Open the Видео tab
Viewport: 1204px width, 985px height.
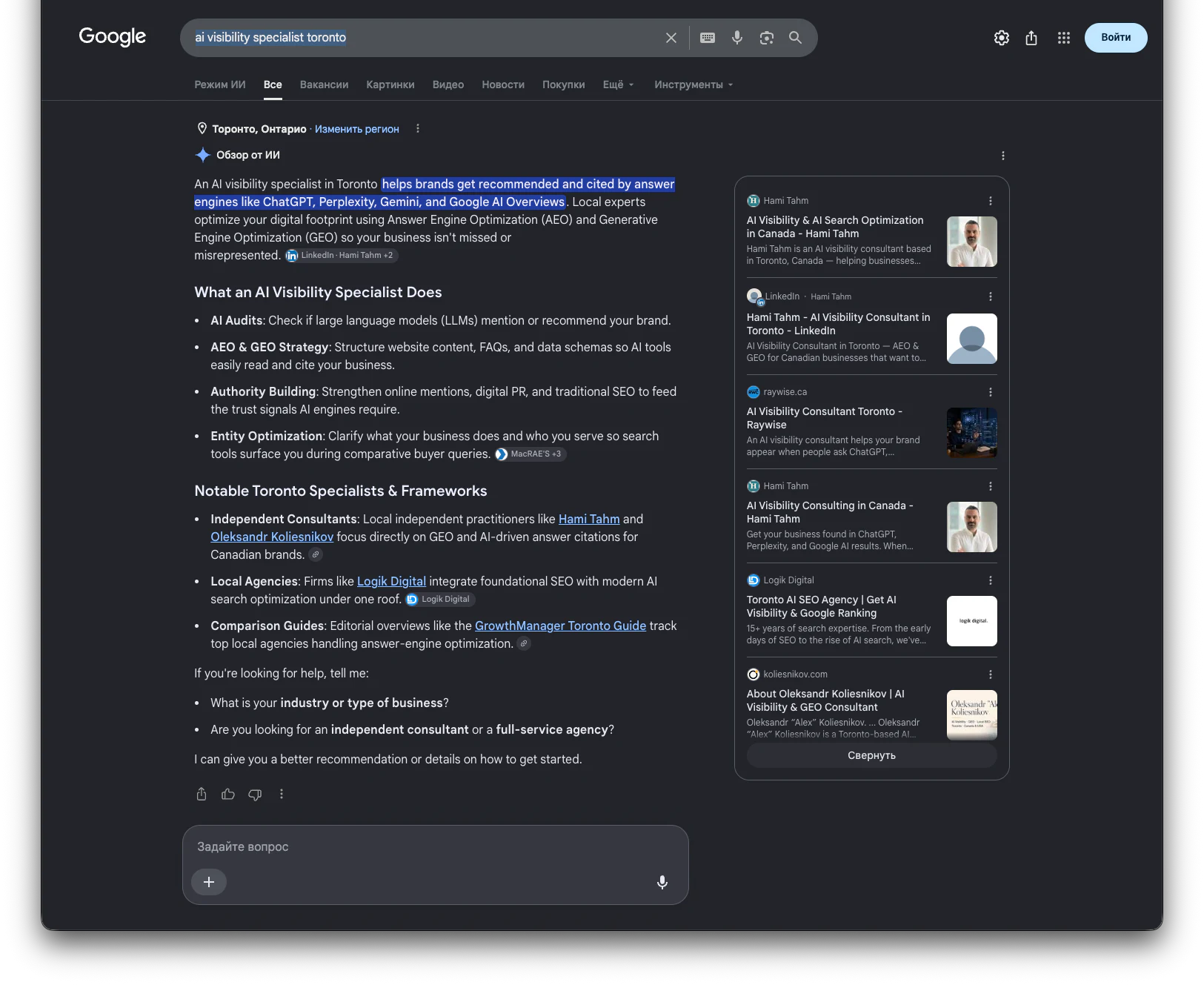[x=448, y=84]
